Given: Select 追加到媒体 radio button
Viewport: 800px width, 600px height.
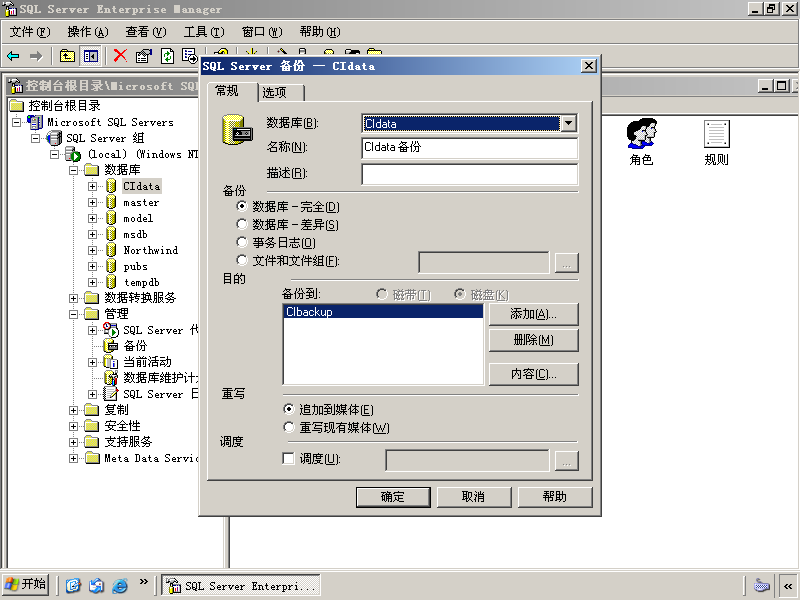Looking at the screenshot, I should (289, 409).
